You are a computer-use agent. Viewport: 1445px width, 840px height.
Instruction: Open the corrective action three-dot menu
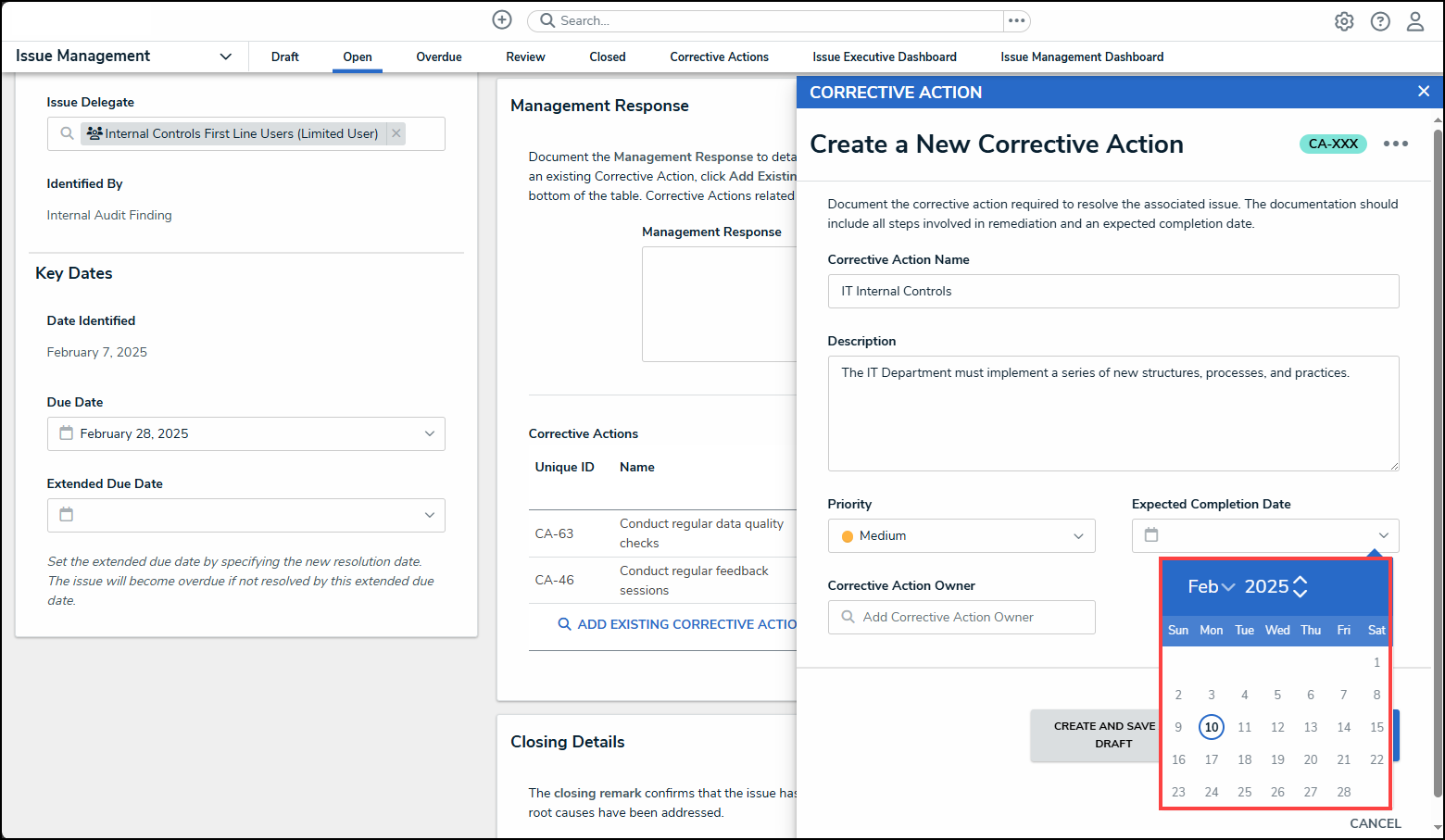pyautogui.click(x=1395, y=144)
